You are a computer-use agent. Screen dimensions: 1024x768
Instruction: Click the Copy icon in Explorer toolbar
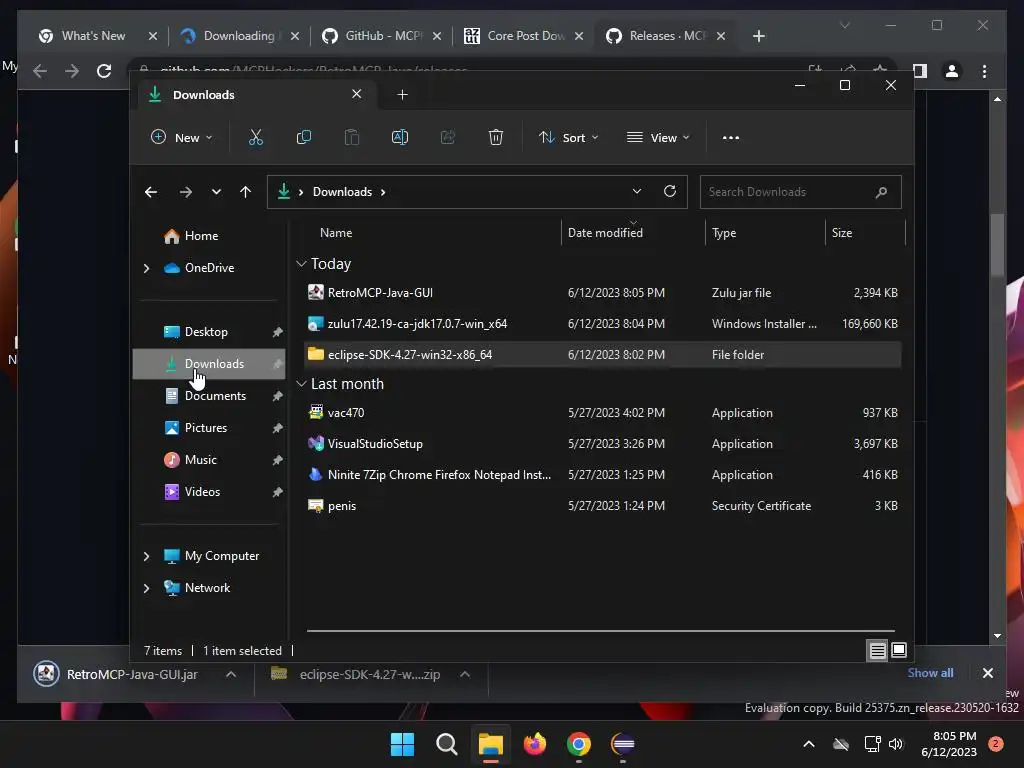click(x=304, y=137)
